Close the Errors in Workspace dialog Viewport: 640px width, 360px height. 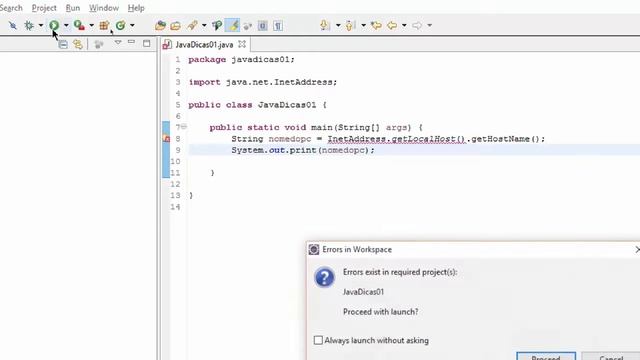coord(637,249)
